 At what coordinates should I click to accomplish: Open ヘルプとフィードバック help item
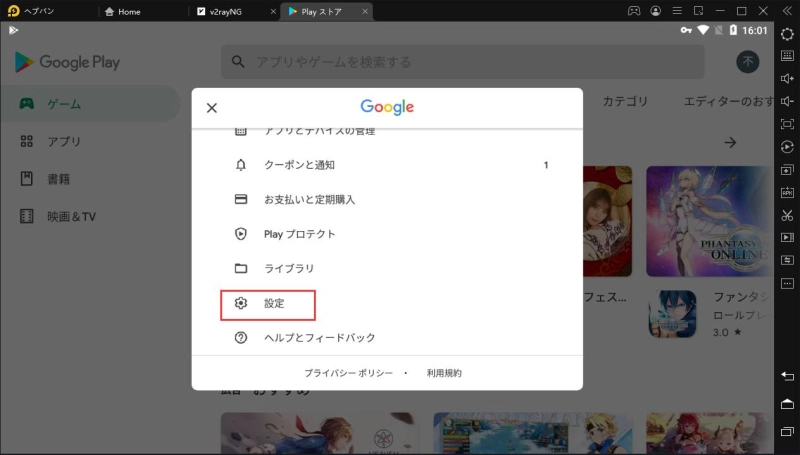point(319,338)
